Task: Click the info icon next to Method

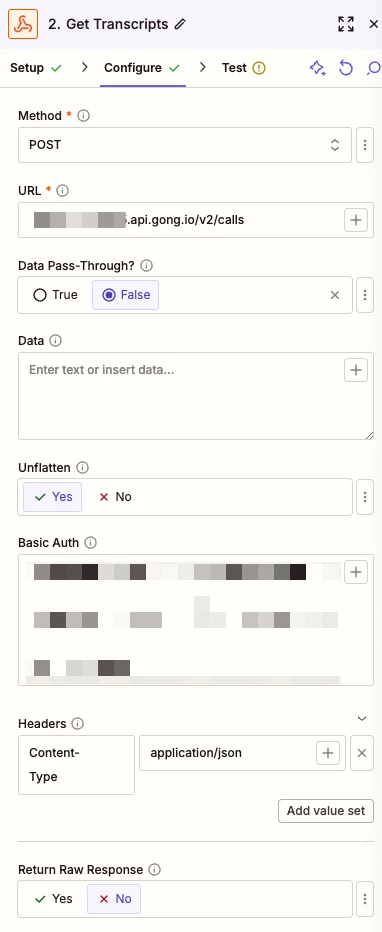Action: click(84, 116)
